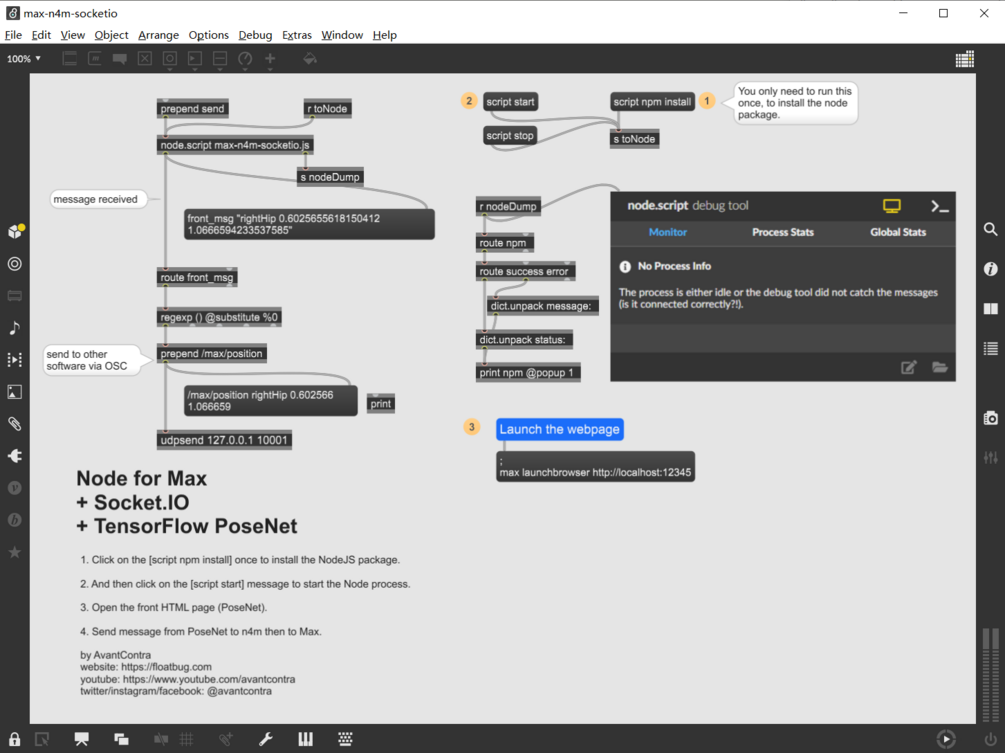1005x753 pixels.
Task: Click the 'max launchbrowser' message box
Action: (595, 466)
